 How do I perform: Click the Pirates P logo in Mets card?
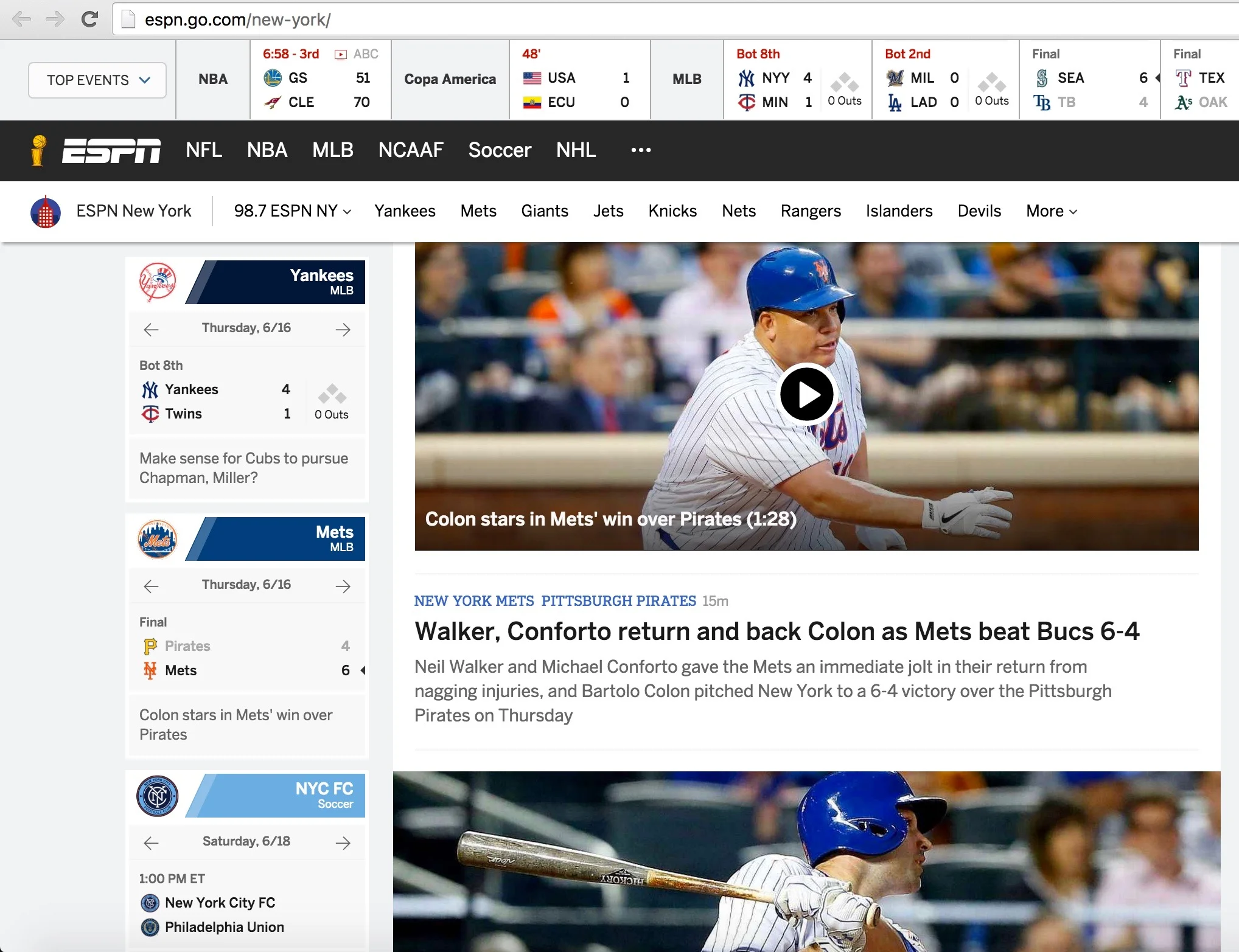[150, 646]
